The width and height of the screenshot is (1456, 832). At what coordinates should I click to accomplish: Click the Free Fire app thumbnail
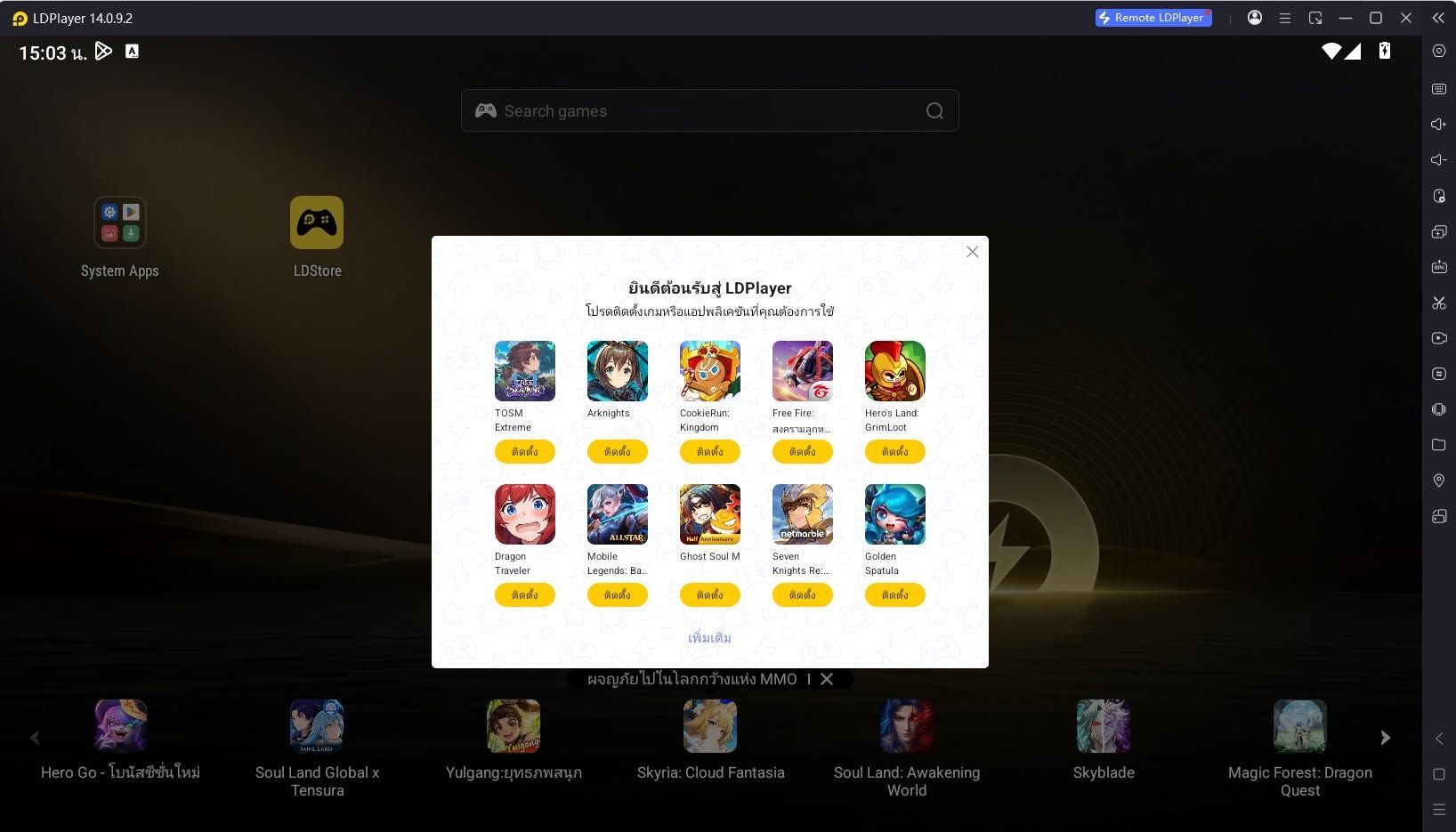[803, 371]
